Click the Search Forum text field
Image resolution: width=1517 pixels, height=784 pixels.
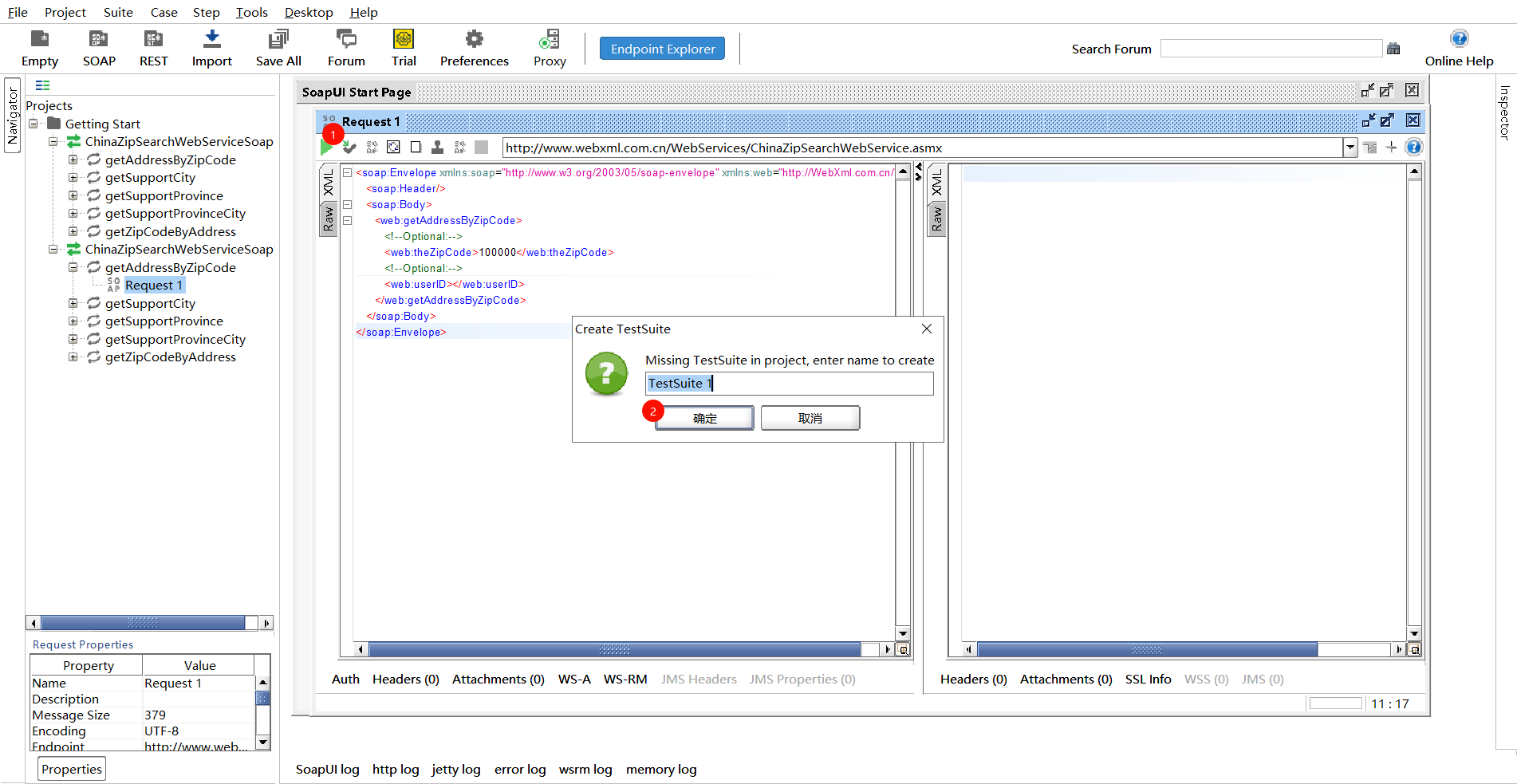[x=1271, y=49]
